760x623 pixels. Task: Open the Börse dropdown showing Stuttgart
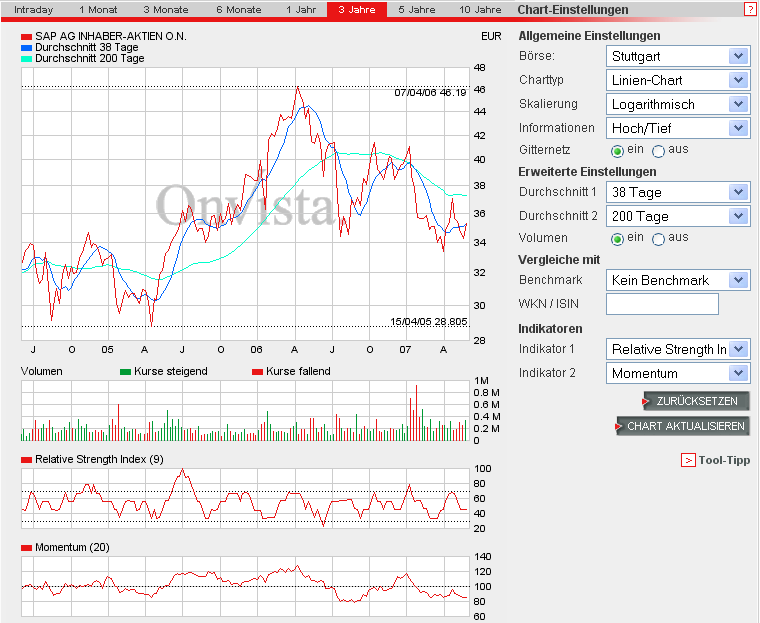tap(678, 57)
